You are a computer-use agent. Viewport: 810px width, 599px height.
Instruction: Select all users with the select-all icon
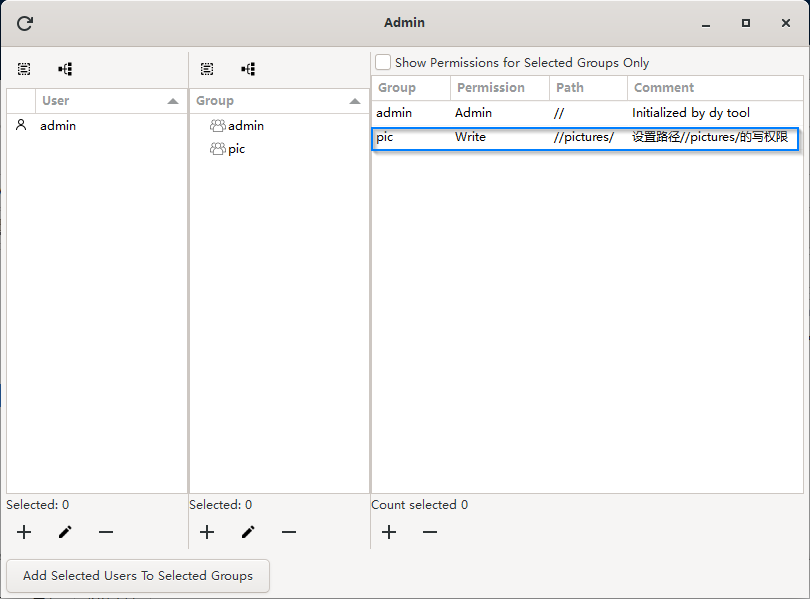pos(24,69)
